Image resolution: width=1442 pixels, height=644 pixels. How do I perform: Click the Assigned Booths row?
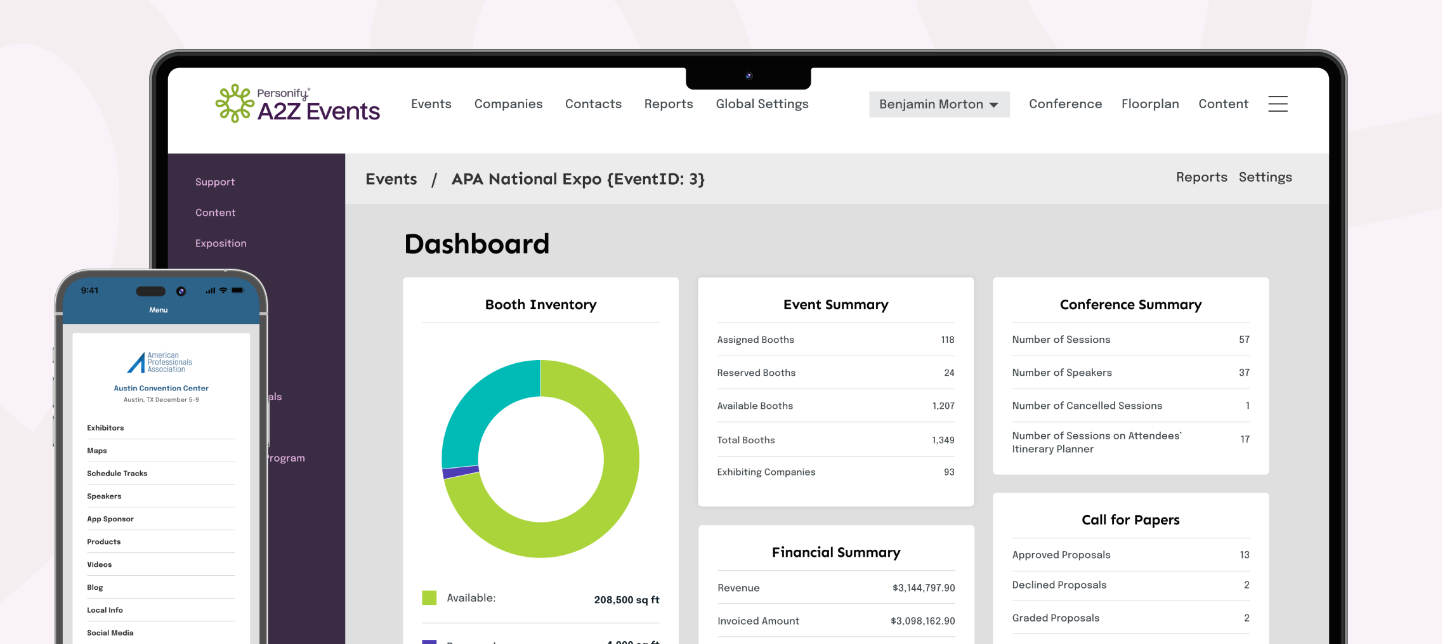pos(835,340)
